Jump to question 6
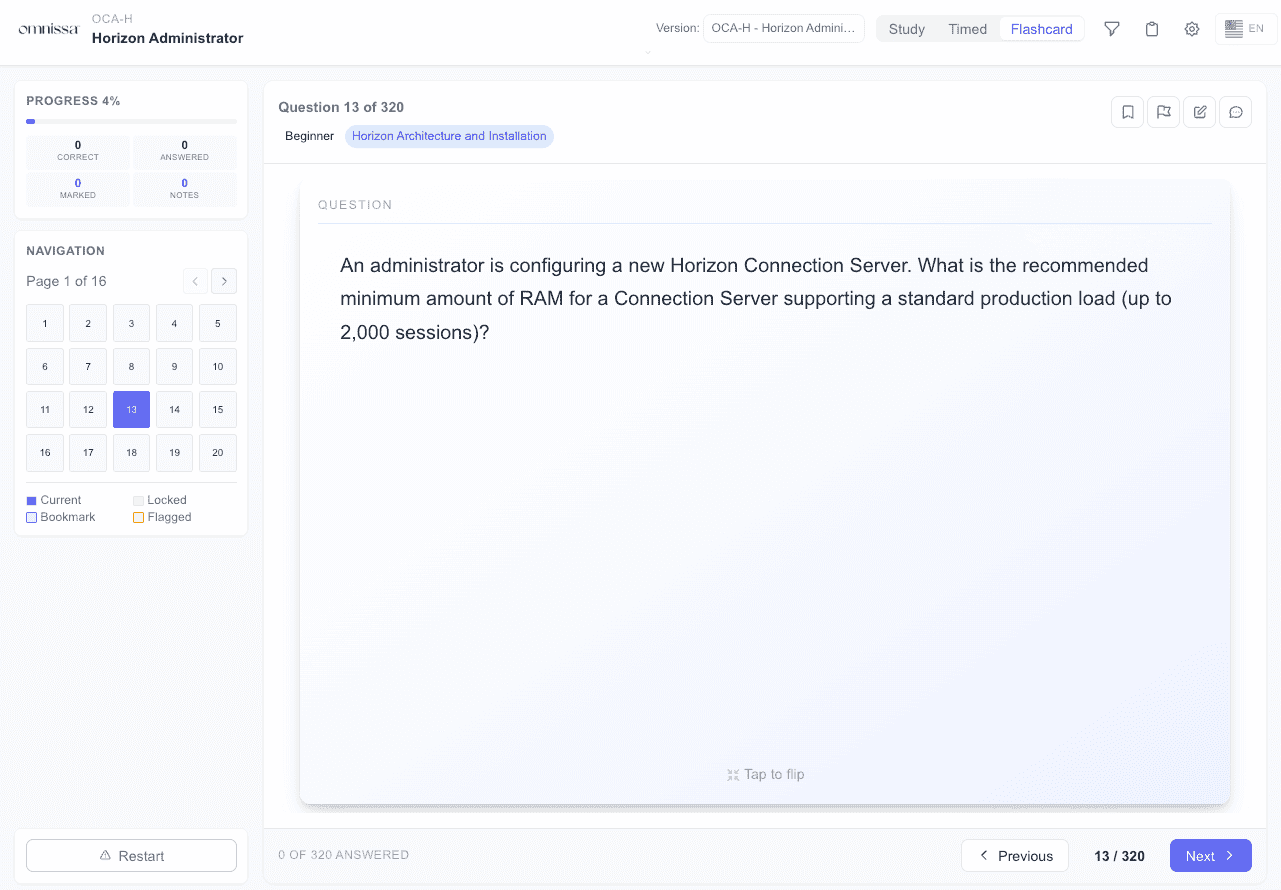Image resolution: width=1281 pixels, height=890 pixels. (45, 366)
